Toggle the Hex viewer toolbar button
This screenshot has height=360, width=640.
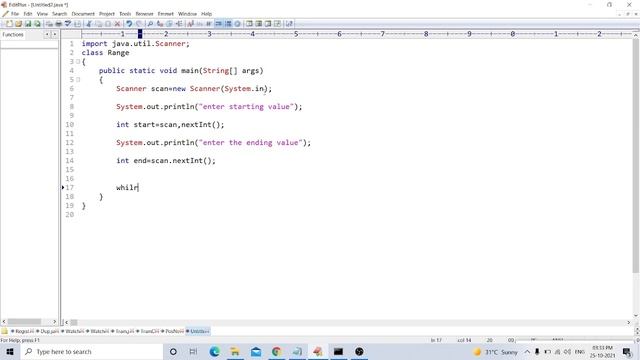click(x=199, y=24)
